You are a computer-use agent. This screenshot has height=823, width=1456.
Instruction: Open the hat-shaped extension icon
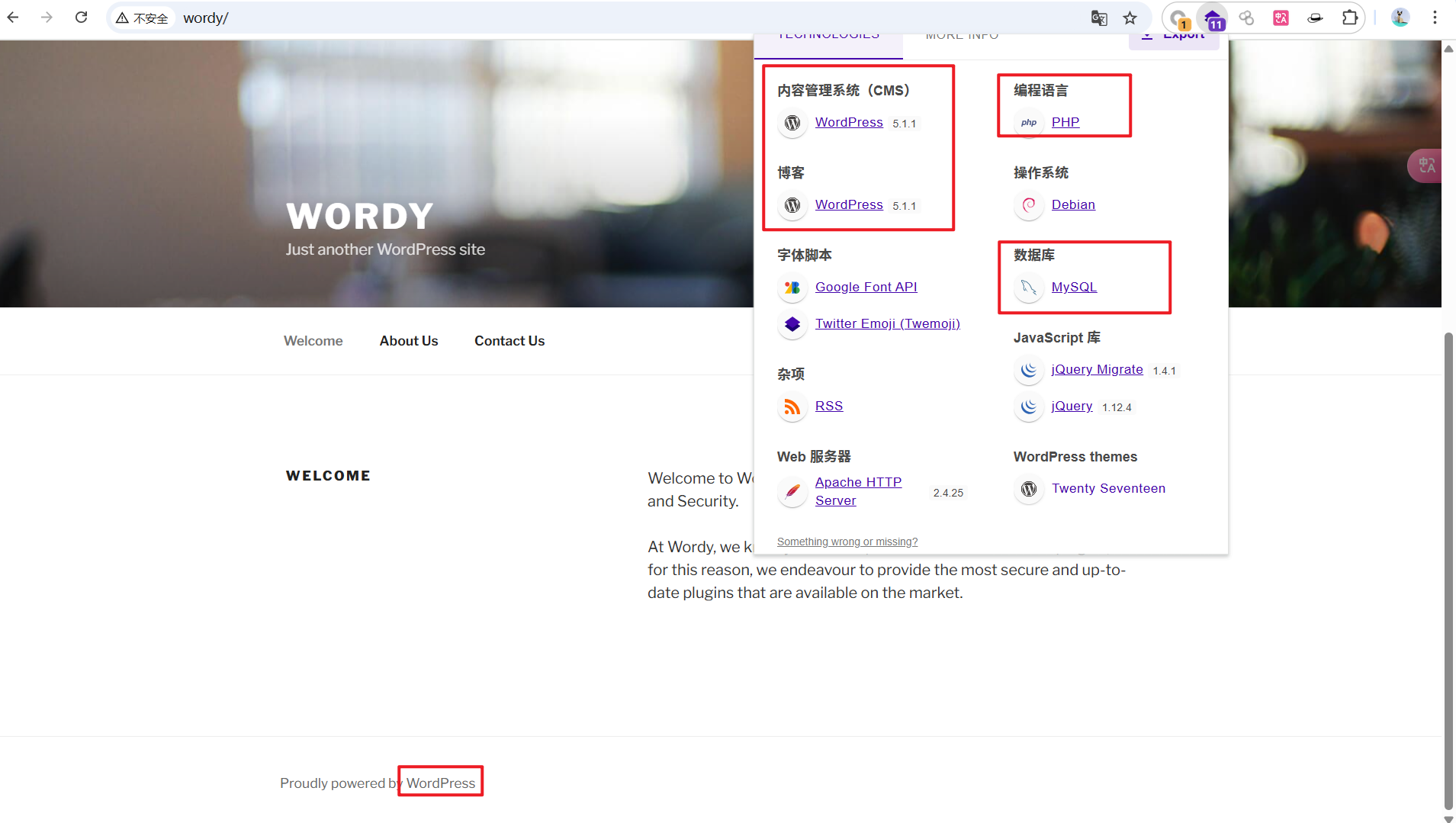click(x=1316, y=18)
